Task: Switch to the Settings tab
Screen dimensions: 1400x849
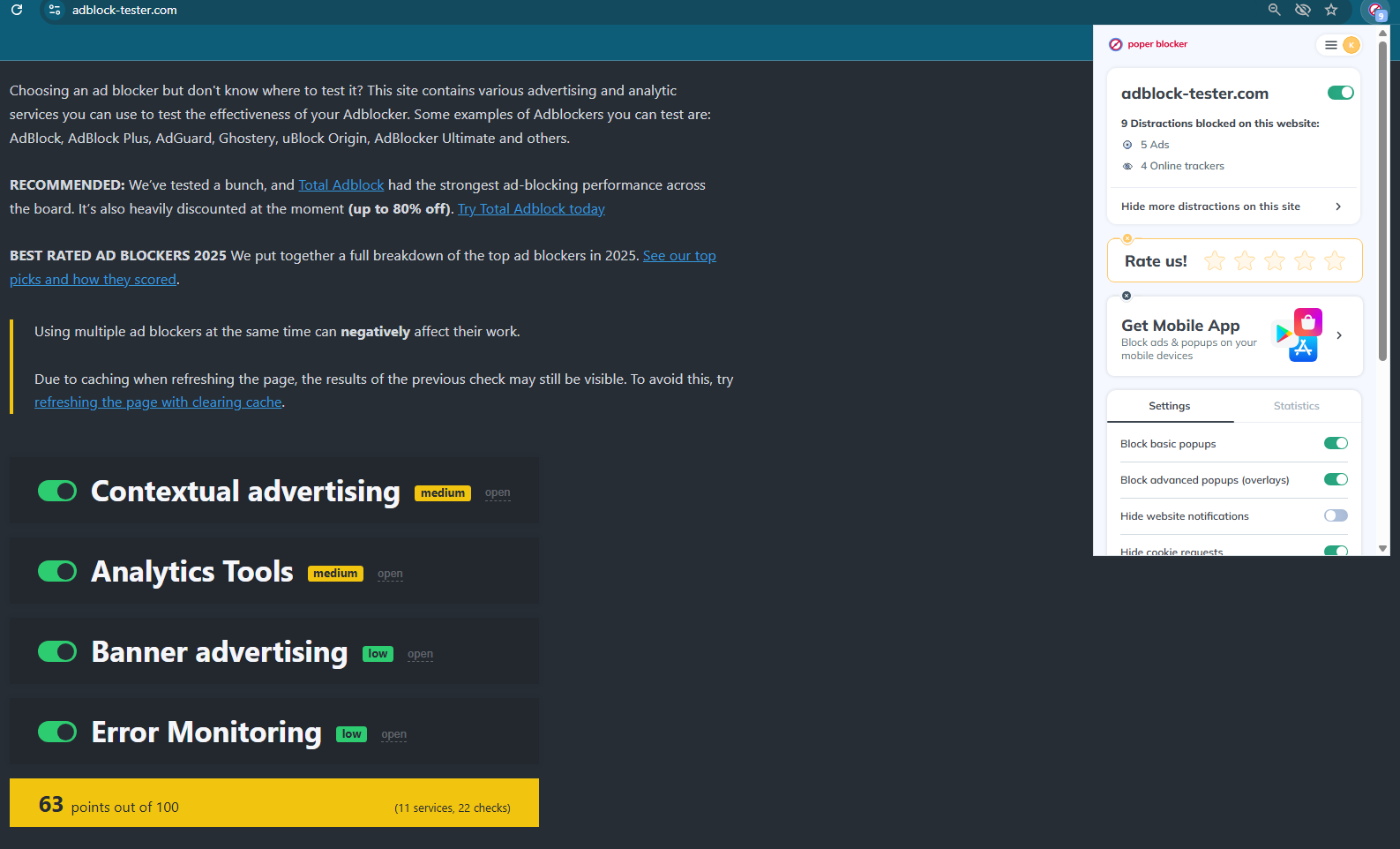Action: (x=1170, y=406)
